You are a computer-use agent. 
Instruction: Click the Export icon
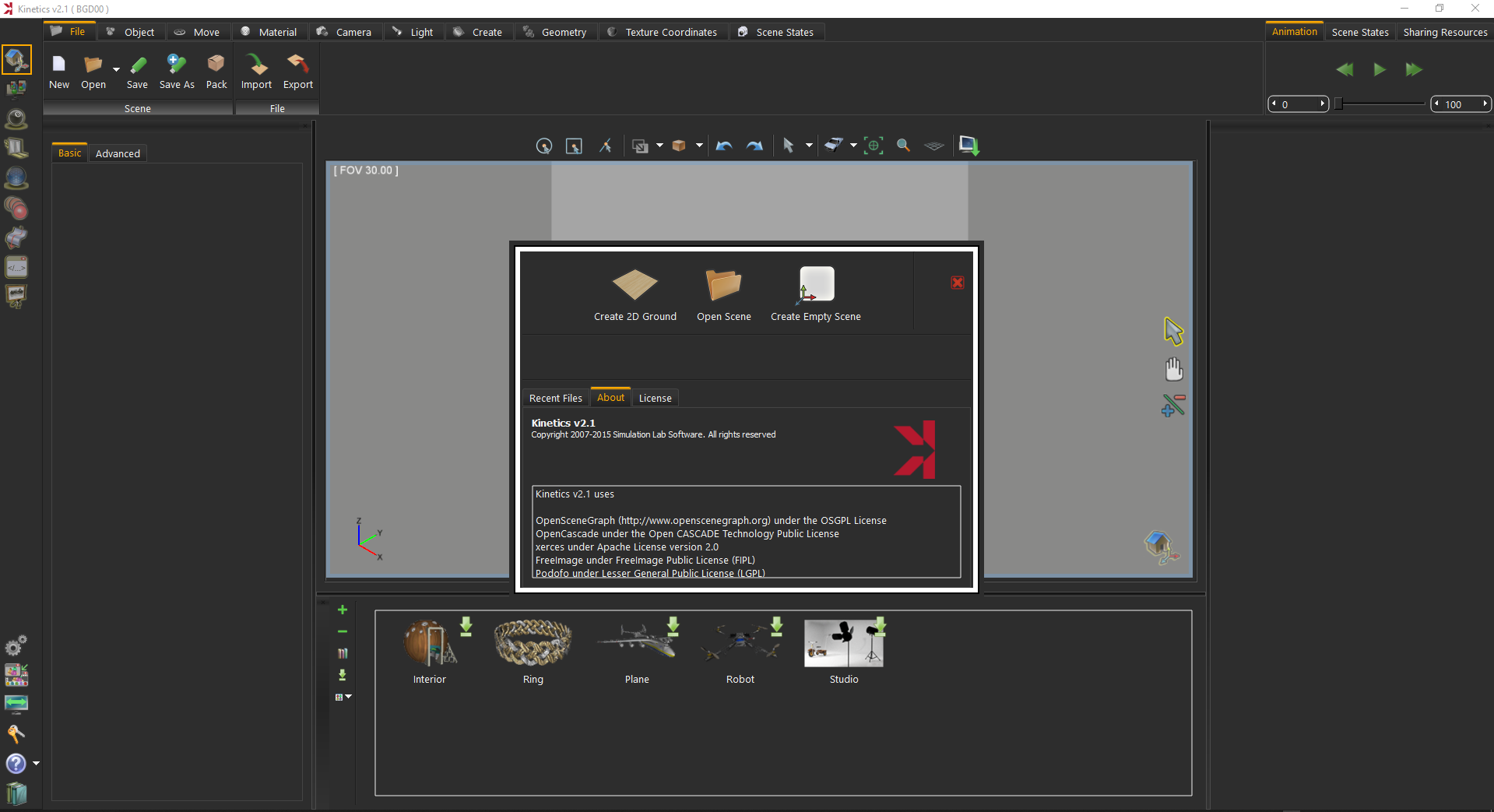coord(297,63)
